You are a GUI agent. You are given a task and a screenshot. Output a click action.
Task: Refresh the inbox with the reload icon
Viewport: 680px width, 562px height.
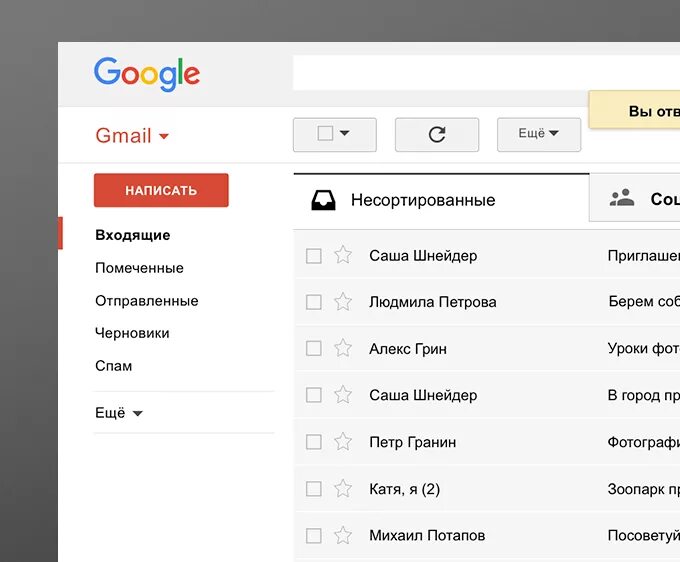(x=437, y=134)
